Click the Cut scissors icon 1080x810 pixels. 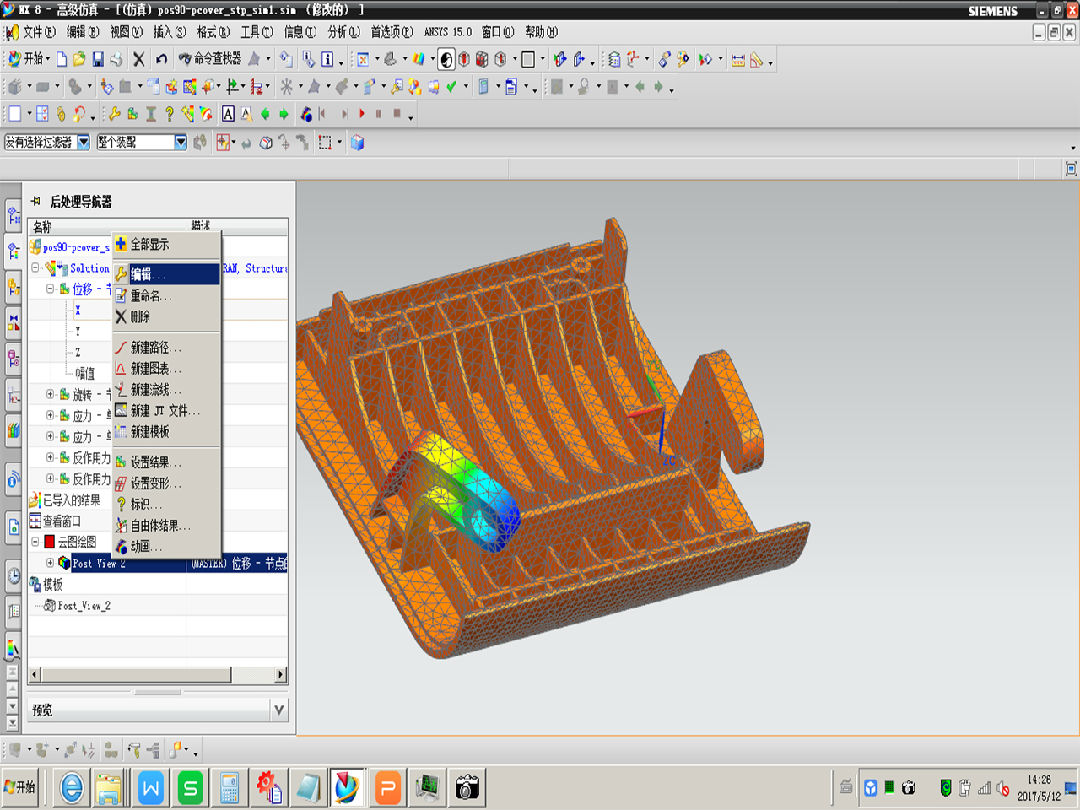pyautogui.click(x=139, y=60)
